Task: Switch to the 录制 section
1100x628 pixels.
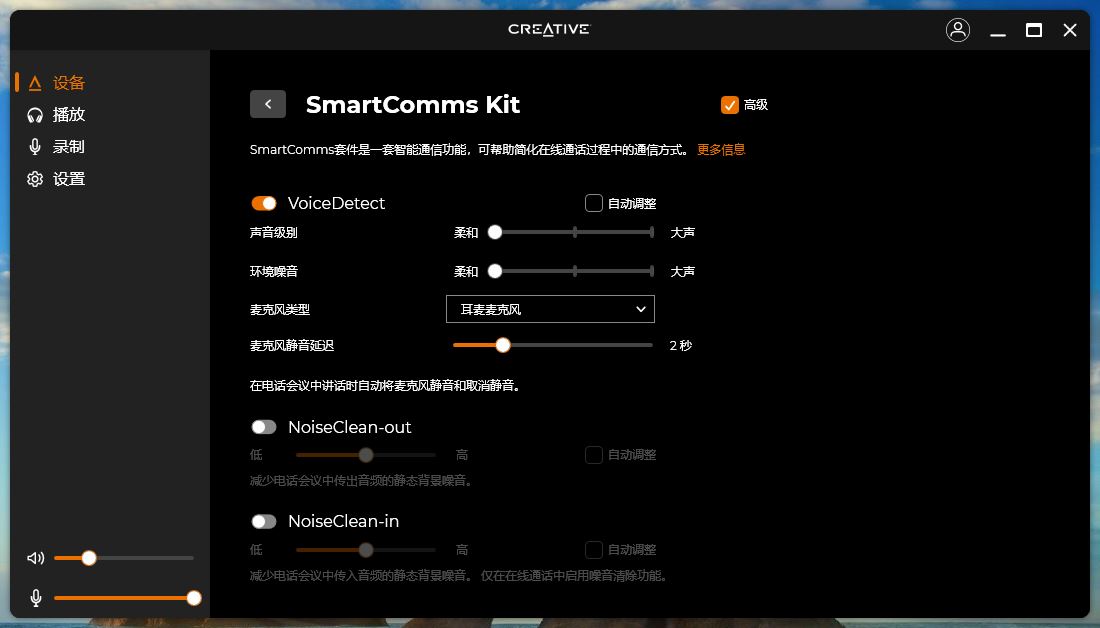Action: [x=69, y=147]
